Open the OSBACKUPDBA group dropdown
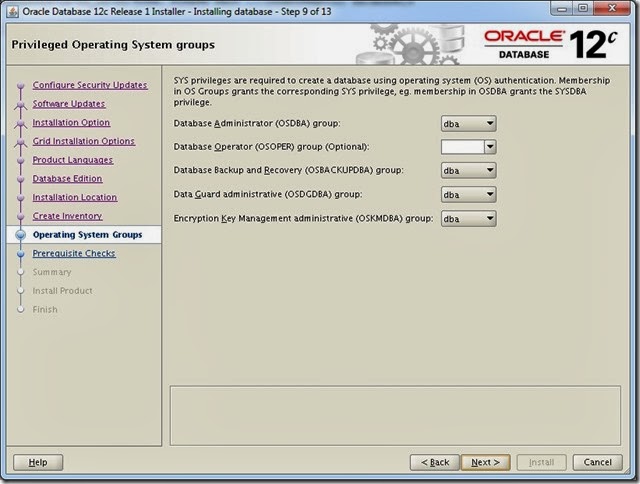Viewport: 640px width, 484px height. [x=469, y=171]
